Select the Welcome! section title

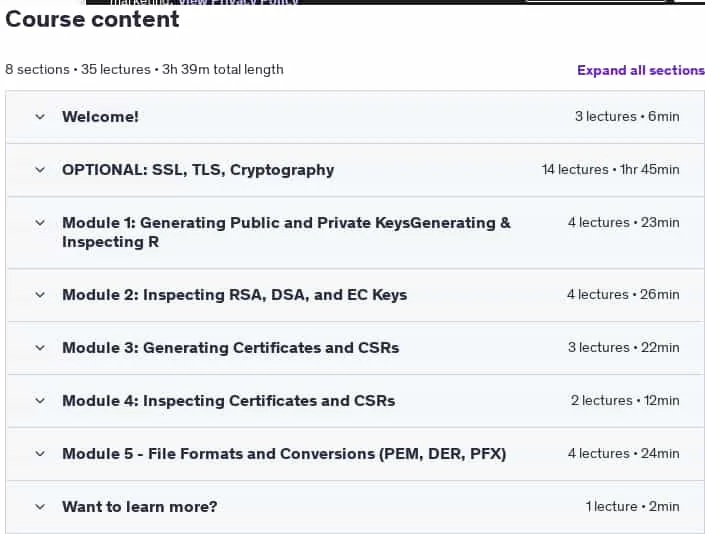[x=100, y=117]
